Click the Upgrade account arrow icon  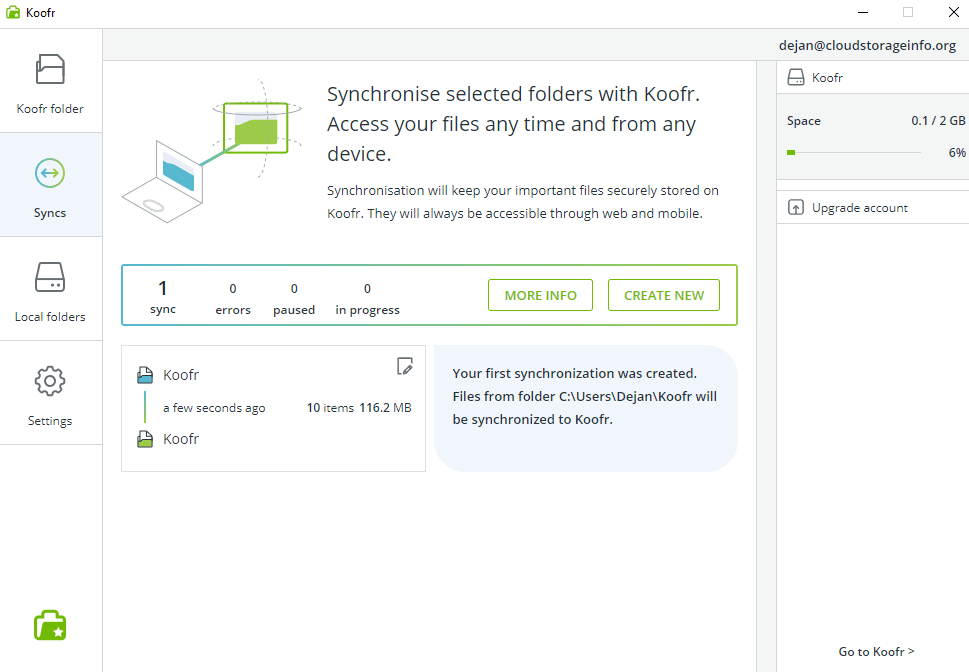pyautogui.click(x=797, y=207)
